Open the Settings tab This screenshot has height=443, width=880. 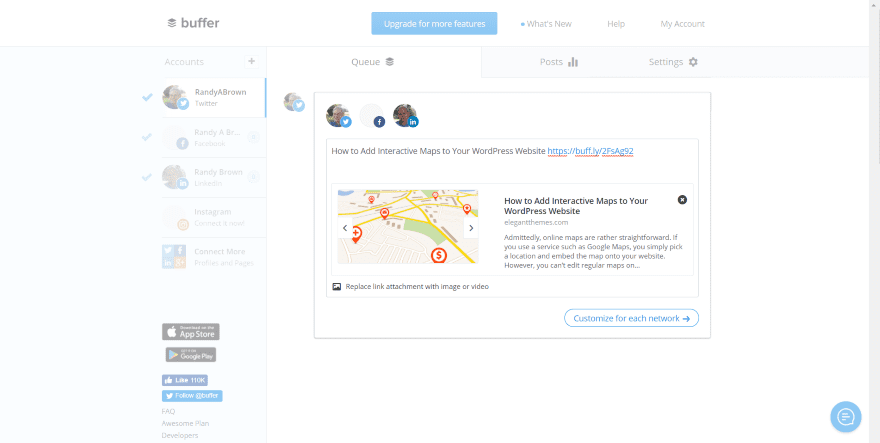click(x=673, y=62)
